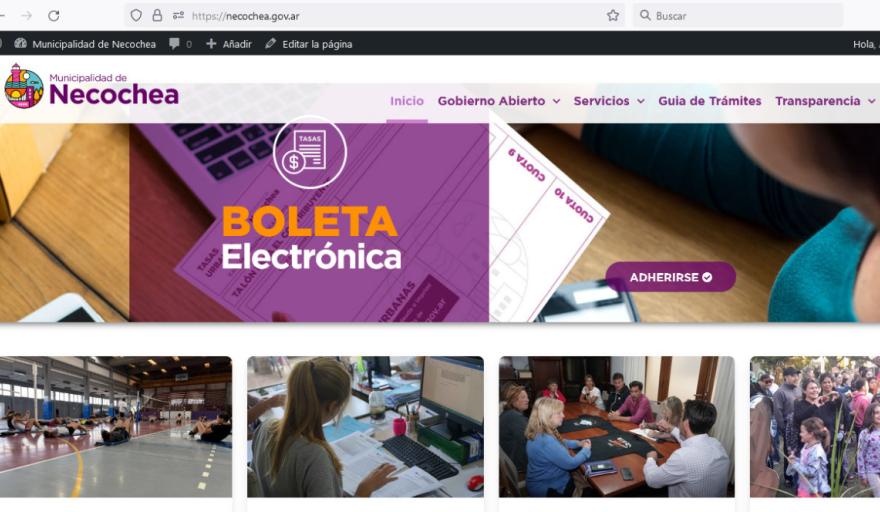Click the ADHERIRSE button
Image resolution: width=880 pixels, height=512 pixels.
click(x=671, y=277)
